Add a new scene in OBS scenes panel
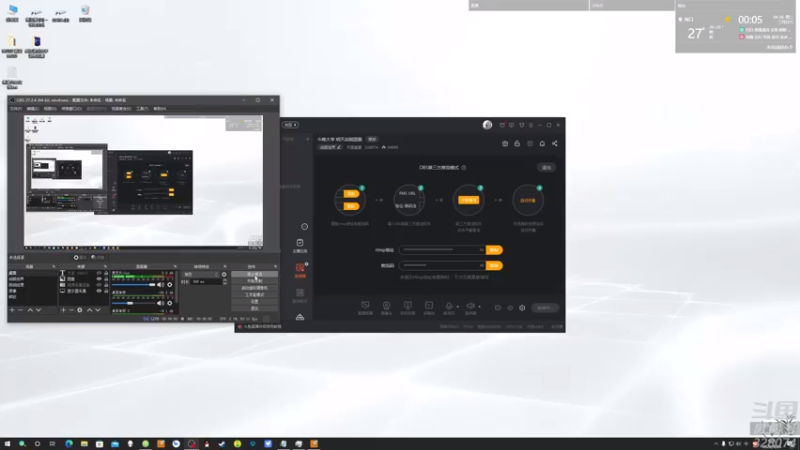This screenshot has height=450, width=800. point(12,310)
